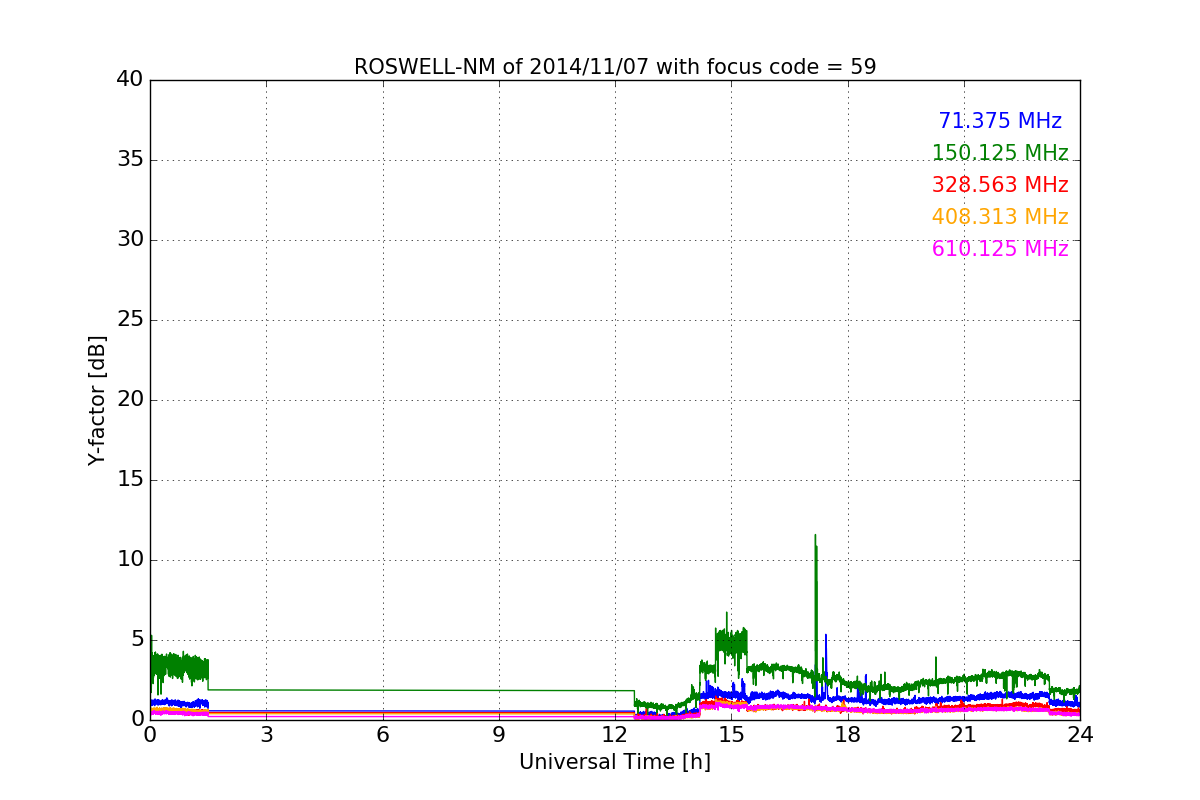Click the x-axis tick label 21
Image resolution: width=1200 pixels, height=800 pixels.
click(964, 735)
